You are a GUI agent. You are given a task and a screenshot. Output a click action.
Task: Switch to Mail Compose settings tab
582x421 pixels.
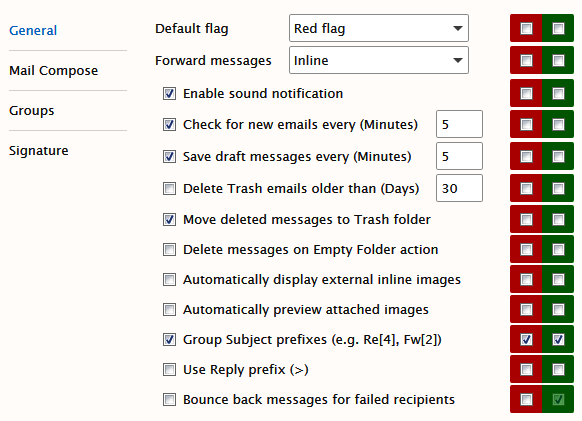(53, 71)
